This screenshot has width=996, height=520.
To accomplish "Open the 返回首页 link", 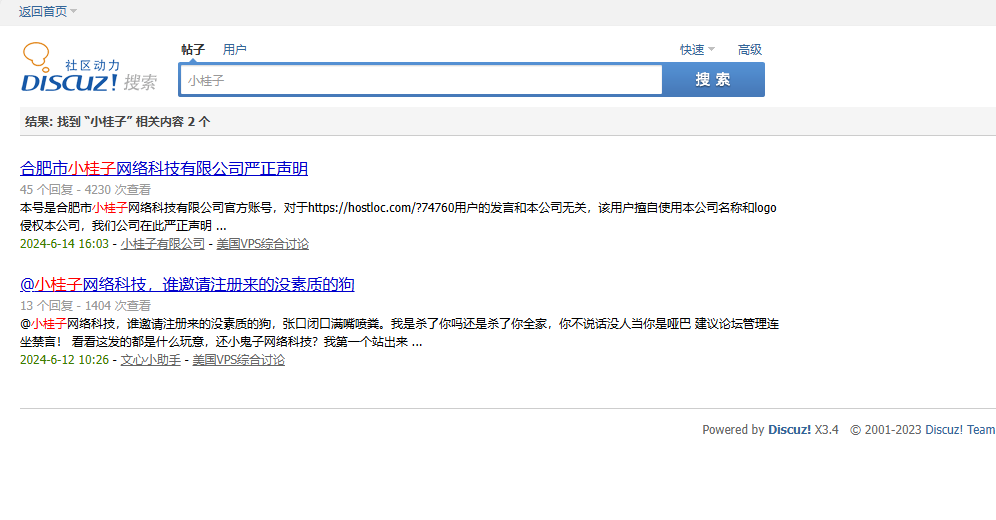I will 42,11.
